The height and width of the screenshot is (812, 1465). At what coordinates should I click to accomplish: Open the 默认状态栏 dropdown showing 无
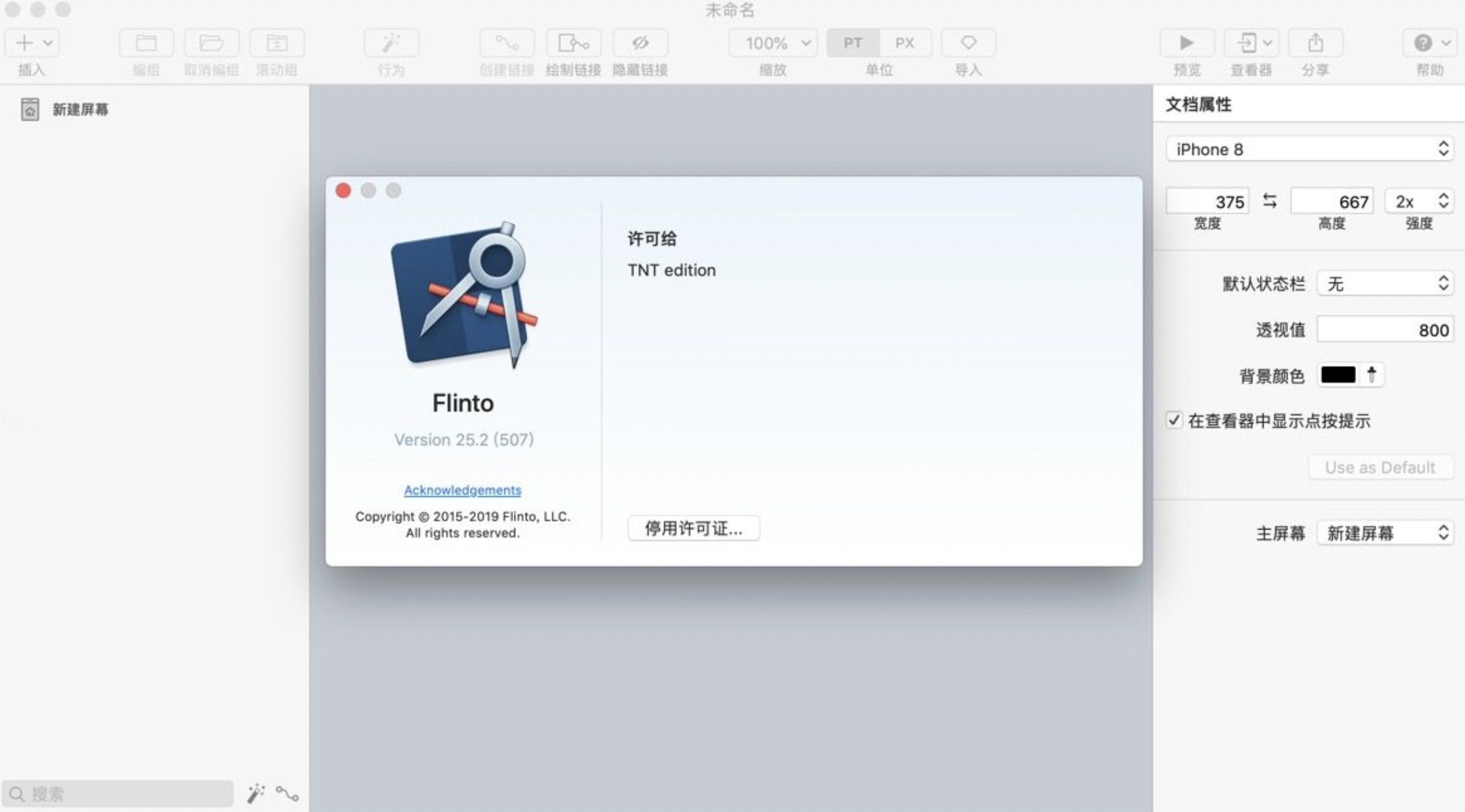(1385, 284)
